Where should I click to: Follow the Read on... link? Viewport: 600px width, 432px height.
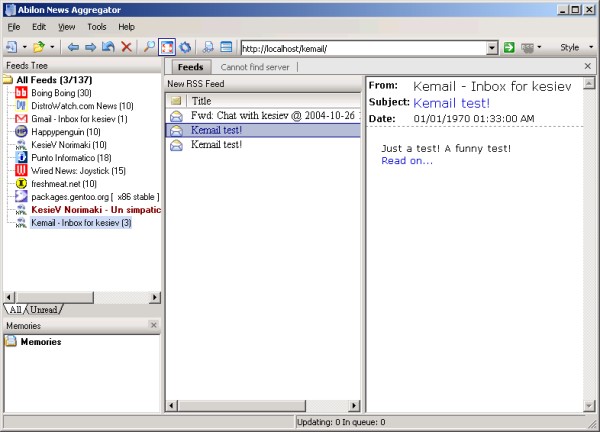407,161
